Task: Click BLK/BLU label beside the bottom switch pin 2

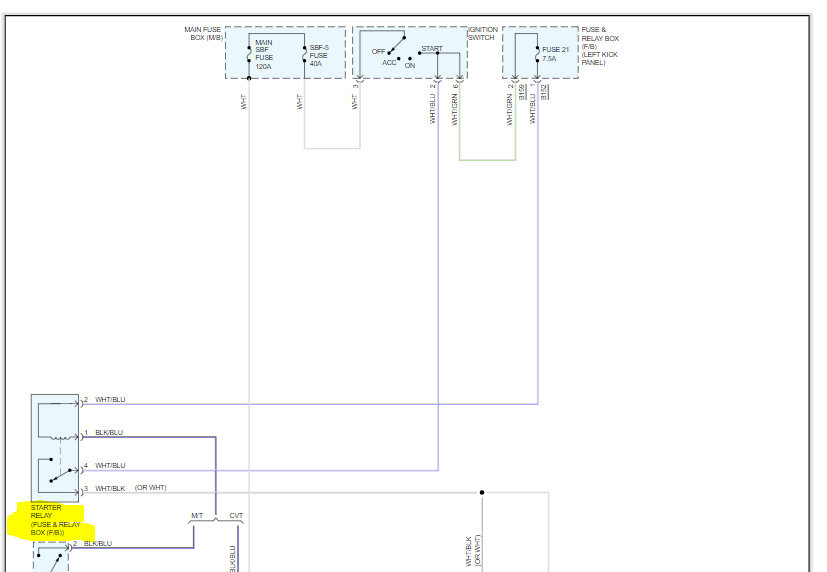Action: tap(98, 544)
